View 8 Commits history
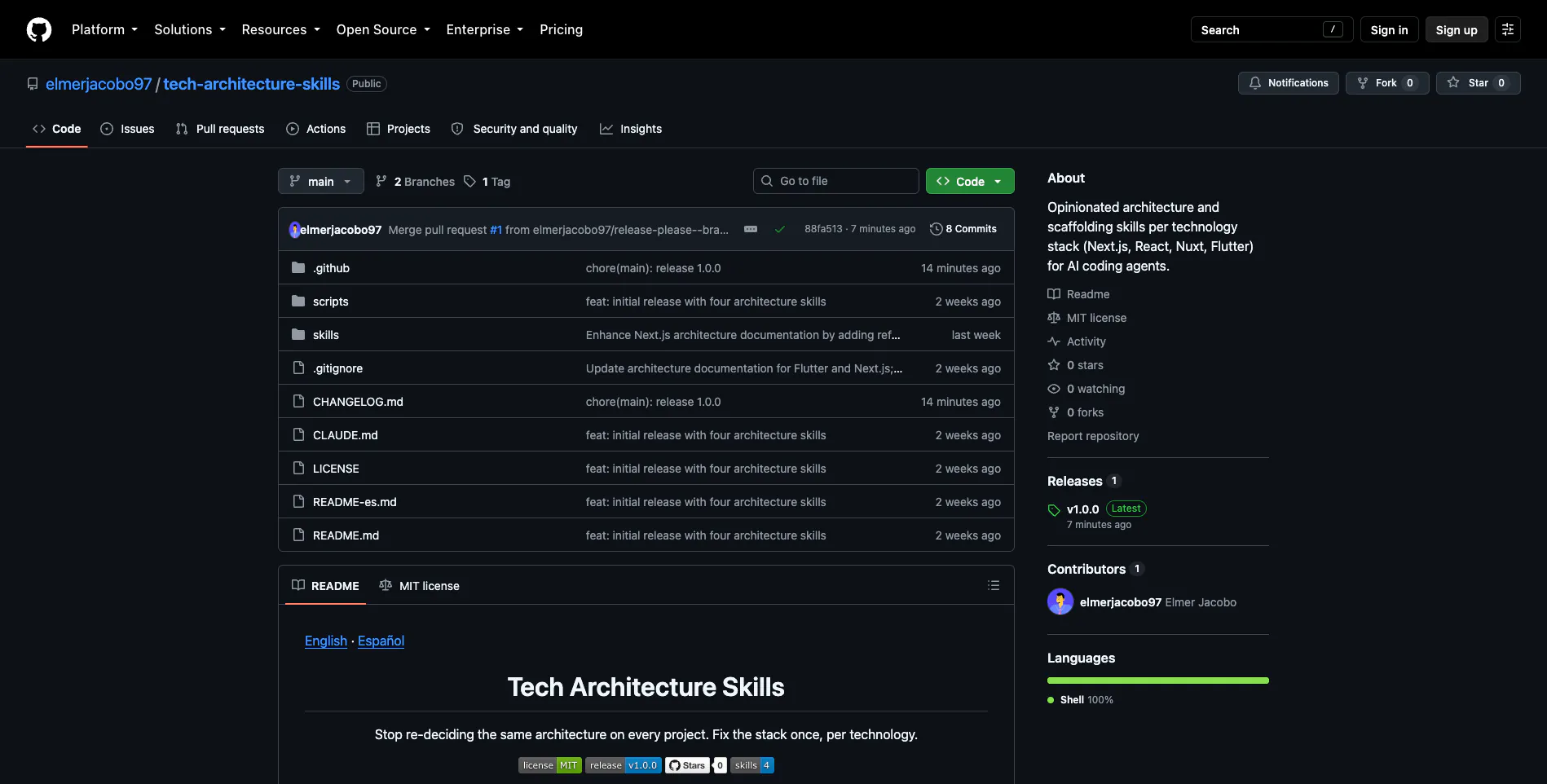 click(963, 229)
